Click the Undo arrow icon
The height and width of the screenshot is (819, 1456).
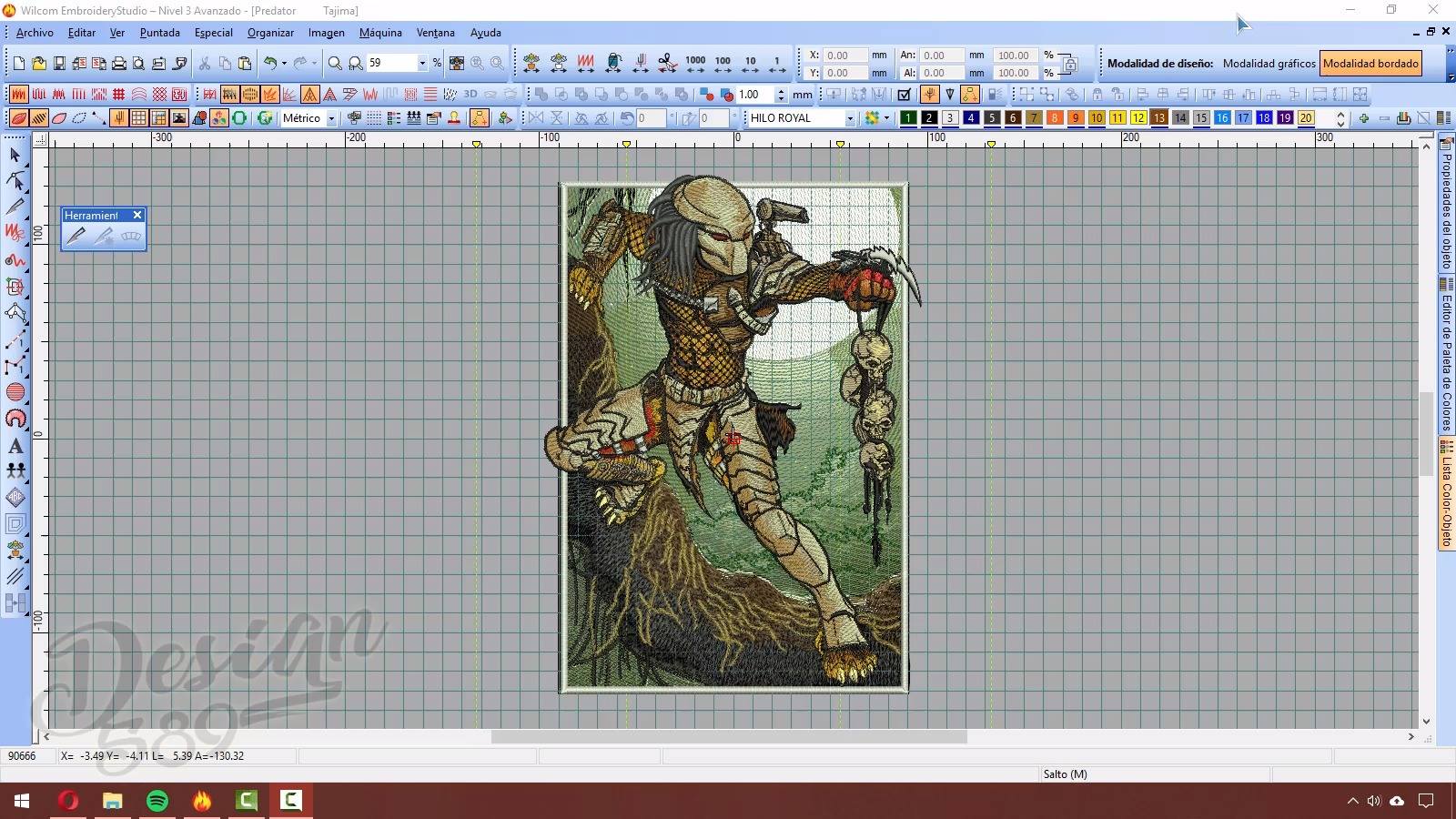coord(270,63)
